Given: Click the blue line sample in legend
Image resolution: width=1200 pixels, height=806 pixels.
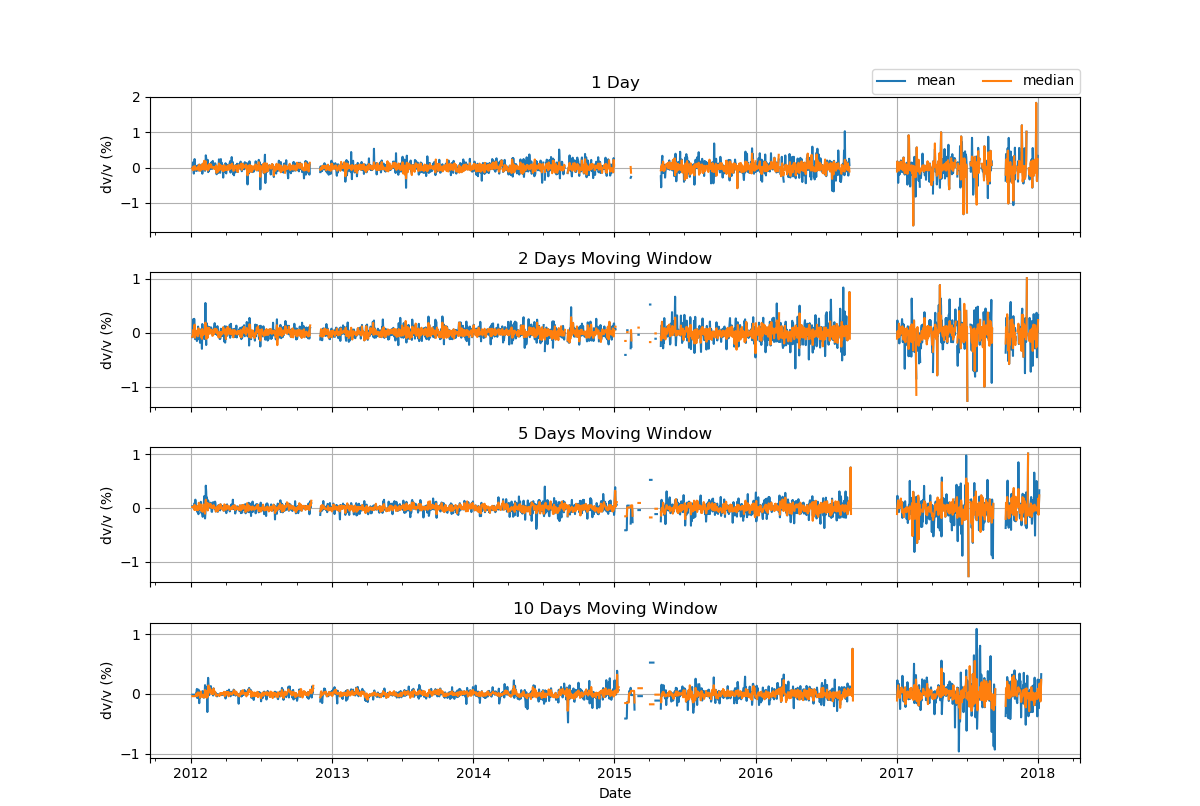Looking at the screenshot, I should (x=893, y=82).
